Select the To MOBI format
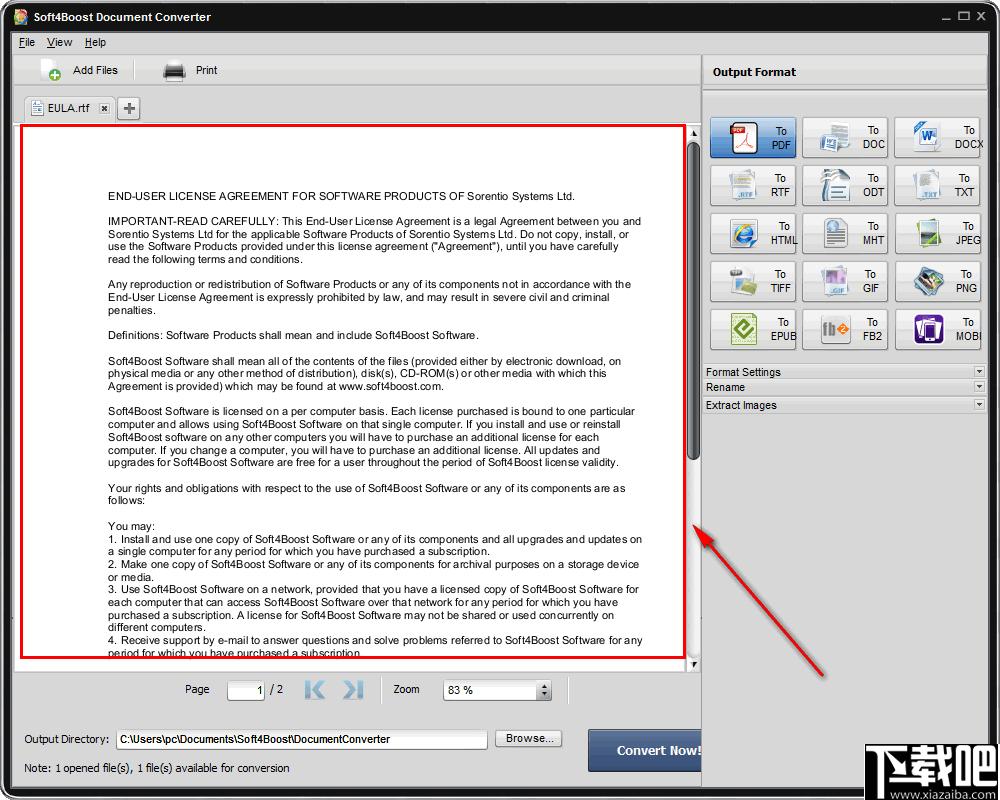The height and width of the screenshot is (800, 1000). (x=939, y=329)
